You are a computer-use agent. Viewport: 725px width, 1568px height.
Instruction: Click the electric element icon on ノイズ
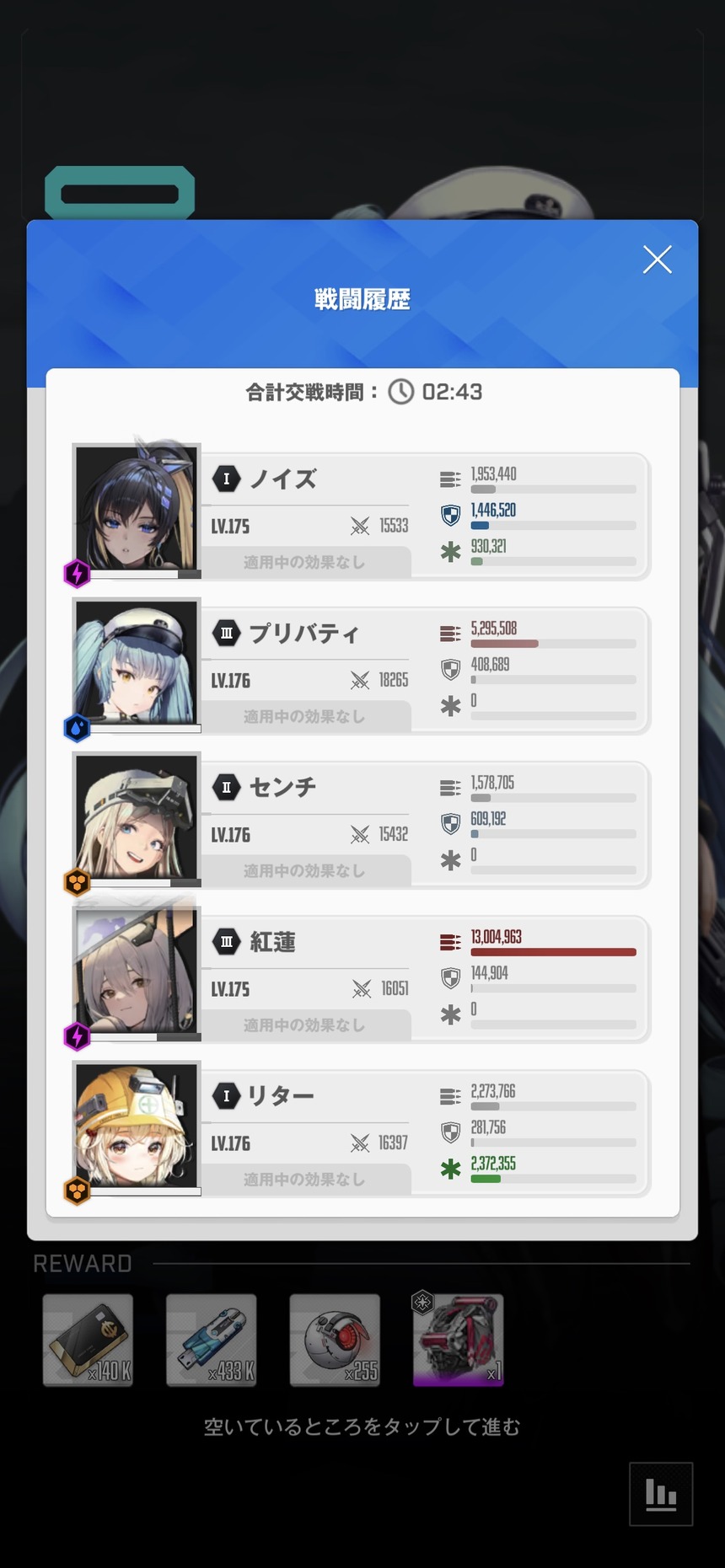[78, 574]
